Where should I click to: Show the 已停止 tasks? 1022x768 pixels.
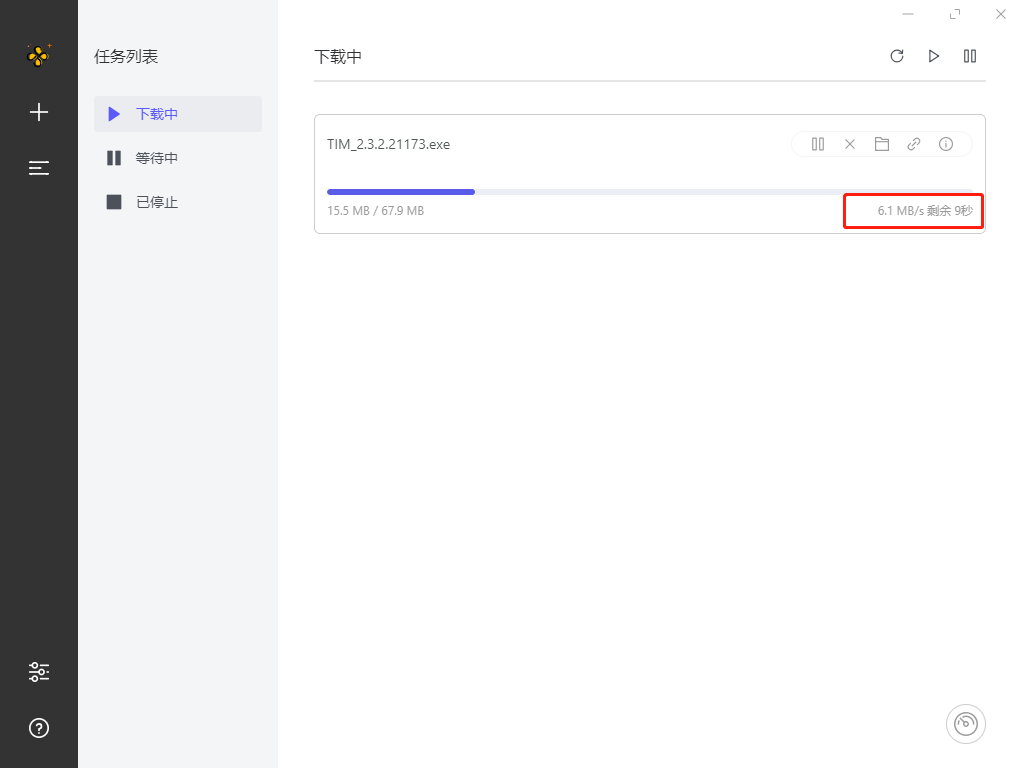pos(178,202)
